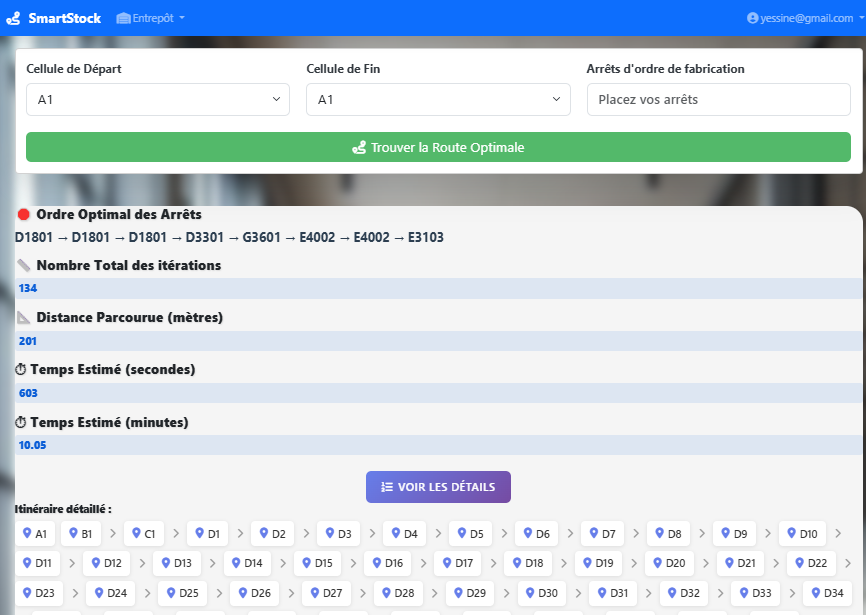Select the D20 stop chip
The height and width of the screenshot is (615, 866).
click(668, 563)
